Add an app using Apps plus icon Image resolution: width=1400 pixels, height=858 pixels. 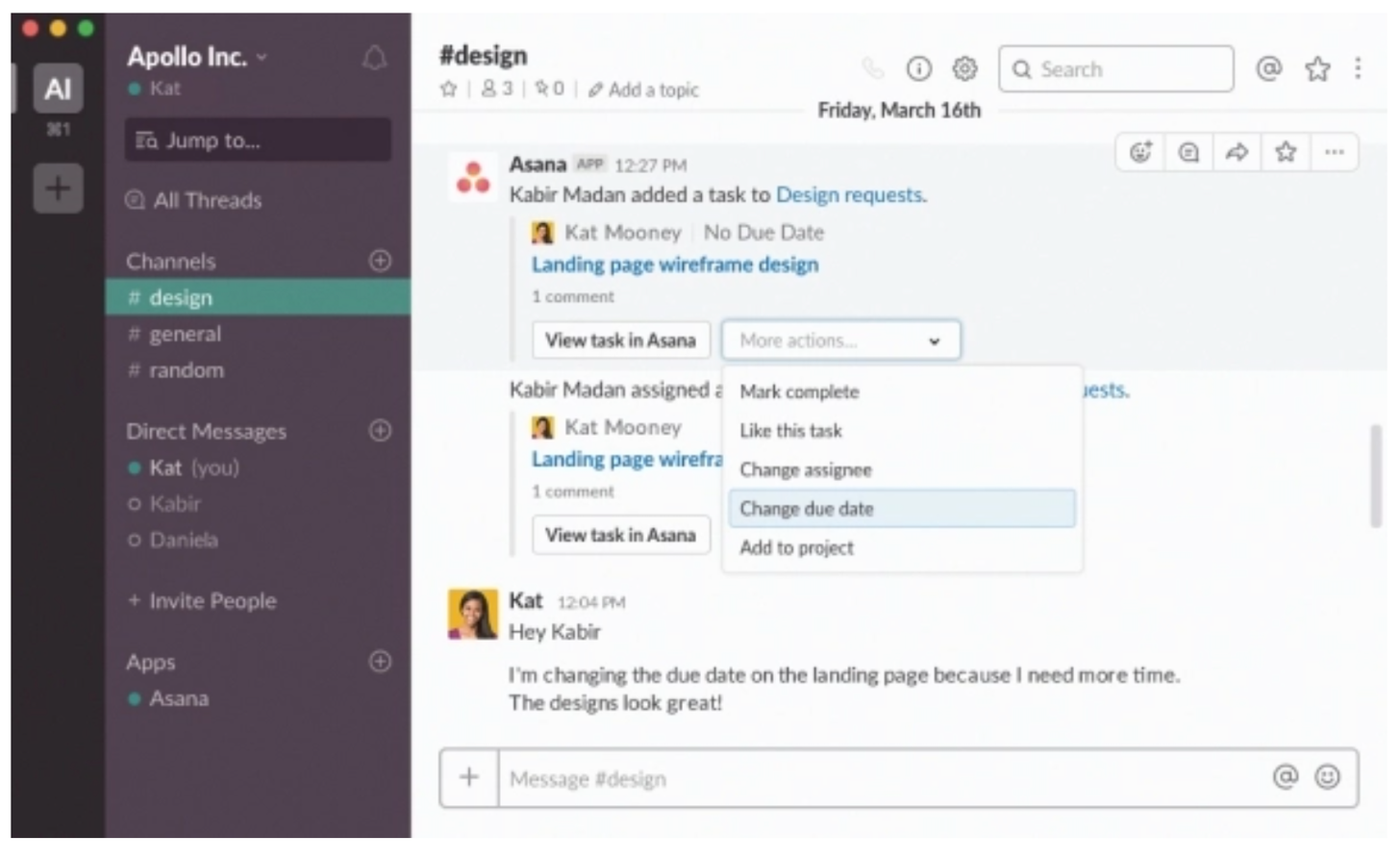[380, 661]
